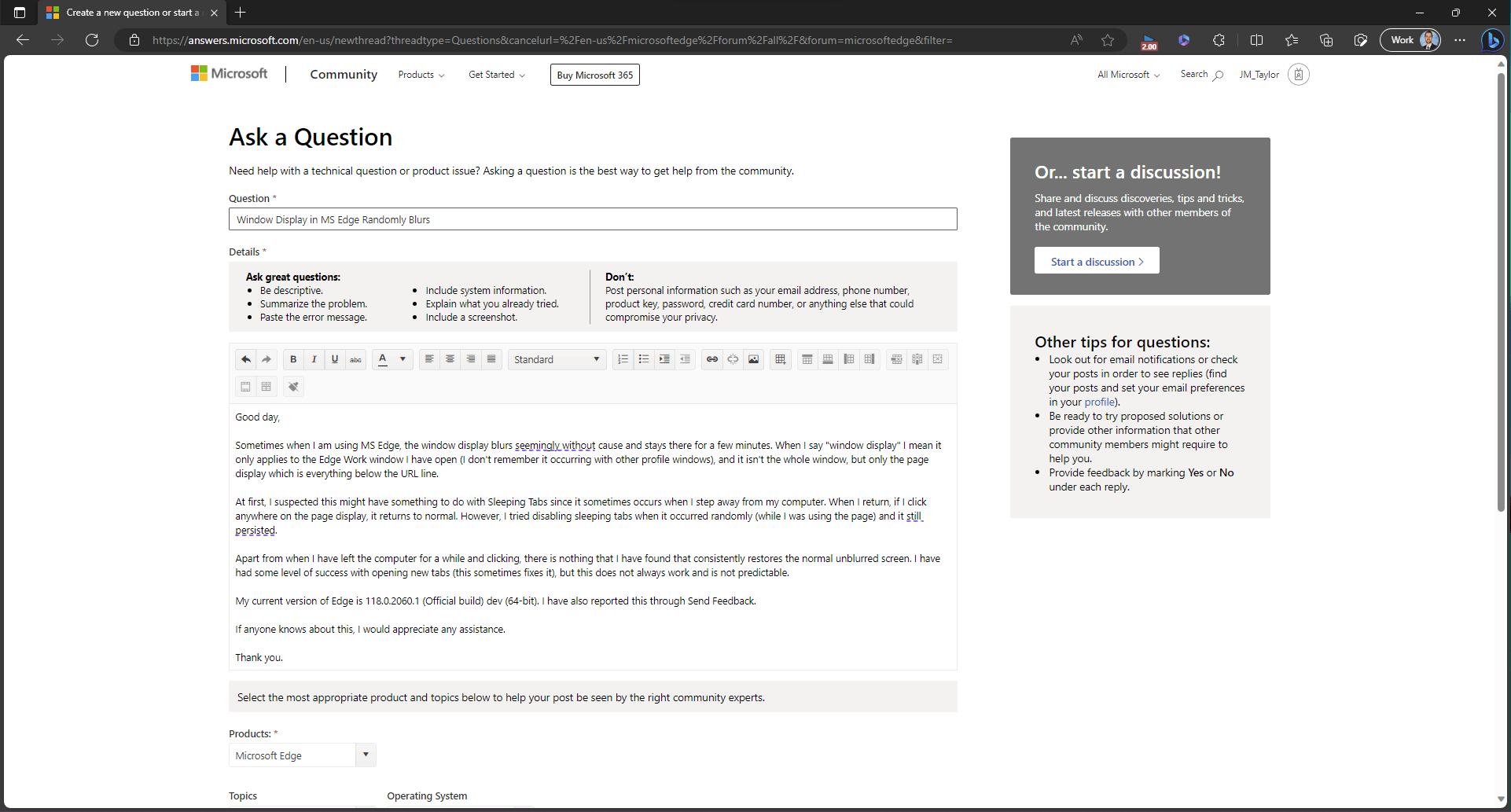The height and width of the screenshot is (812, 1511).
Task: Click Buy Microsoft 365 button
Action: coord(595,75)
